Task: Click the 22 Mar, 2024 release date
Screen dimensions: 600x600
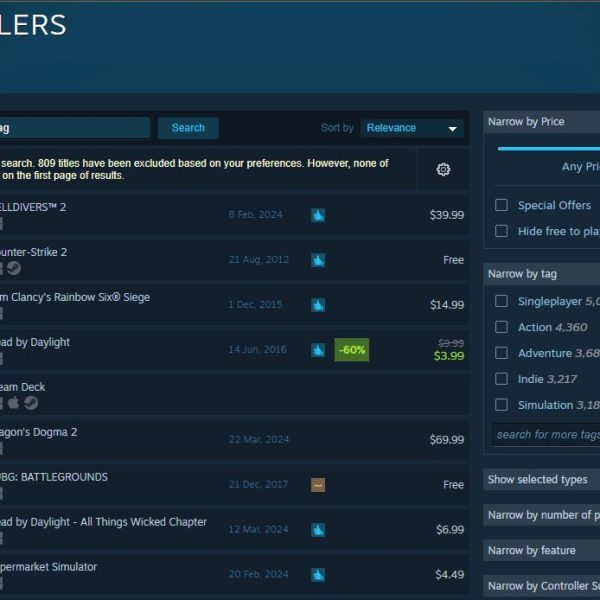Action: [259, 440]
